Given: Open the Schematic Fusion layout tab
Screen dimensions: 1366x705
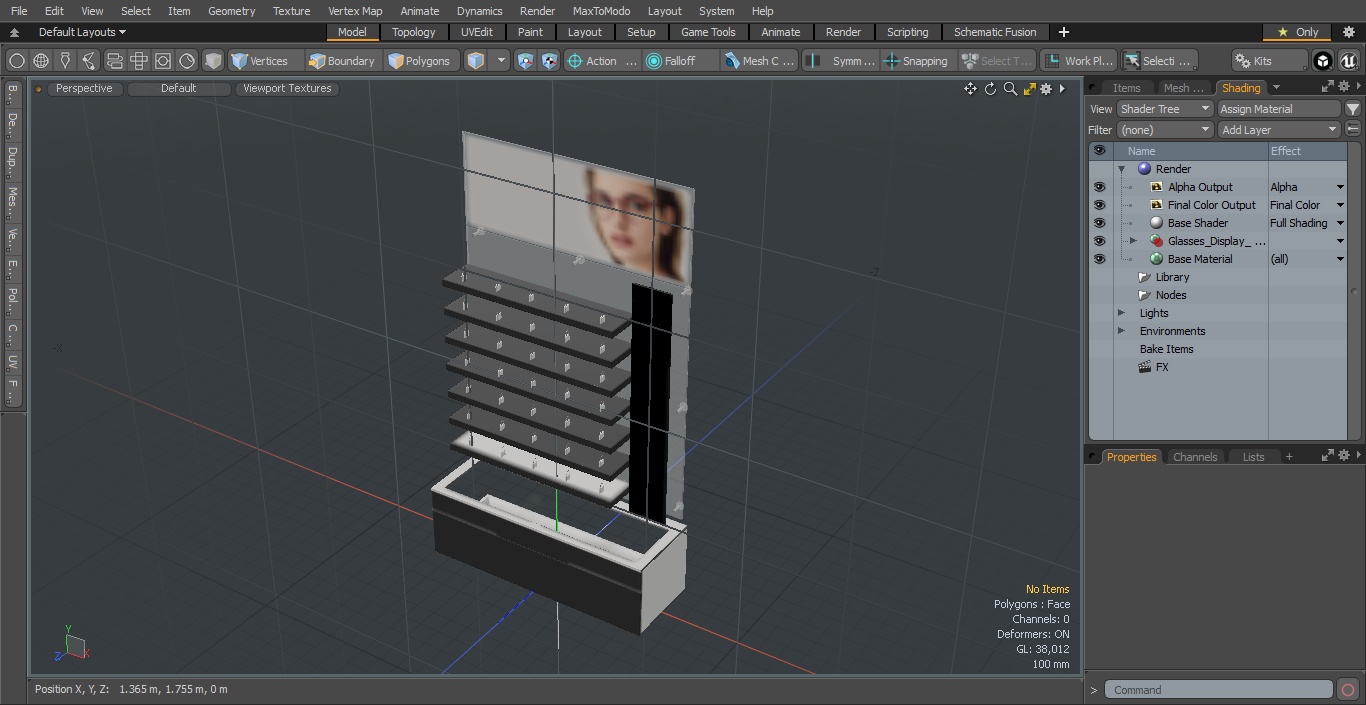Looking at the screenshot, I should click(x=995, y=32).
